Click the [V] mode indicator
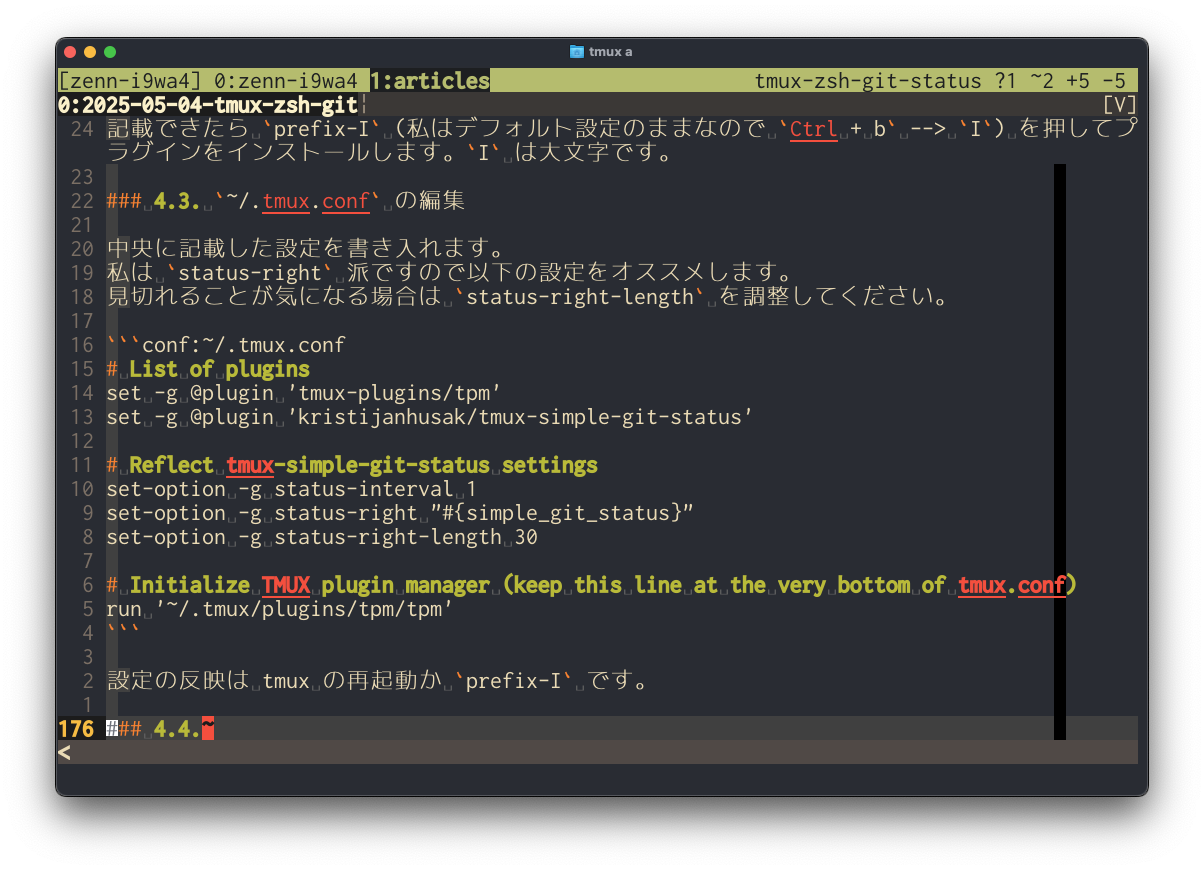The width and height of the screenshot is (1204, 870). click(1119, 105)
